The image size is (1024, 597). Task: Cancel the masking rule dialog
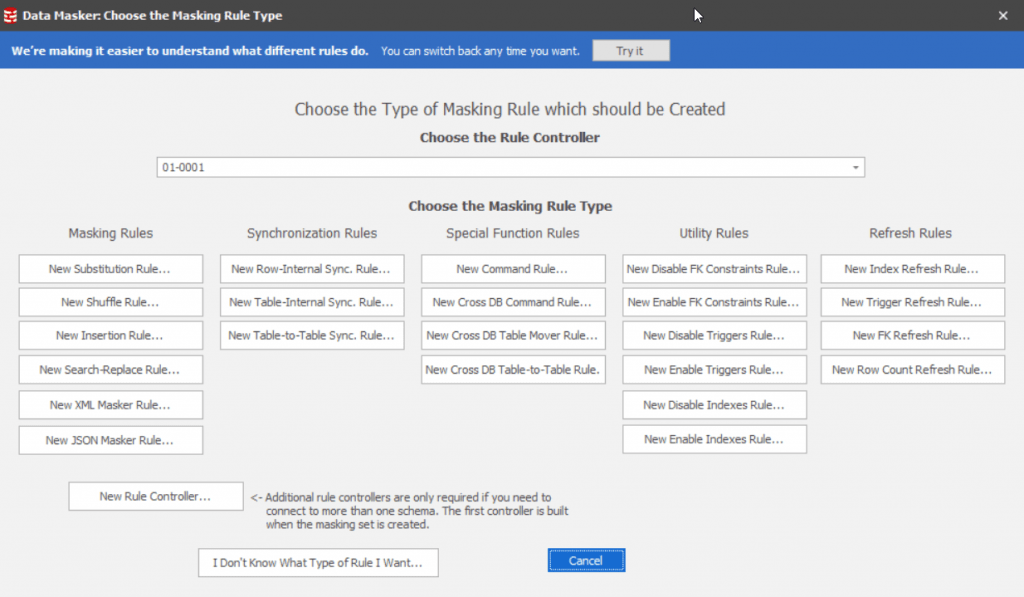click(586, 560)
